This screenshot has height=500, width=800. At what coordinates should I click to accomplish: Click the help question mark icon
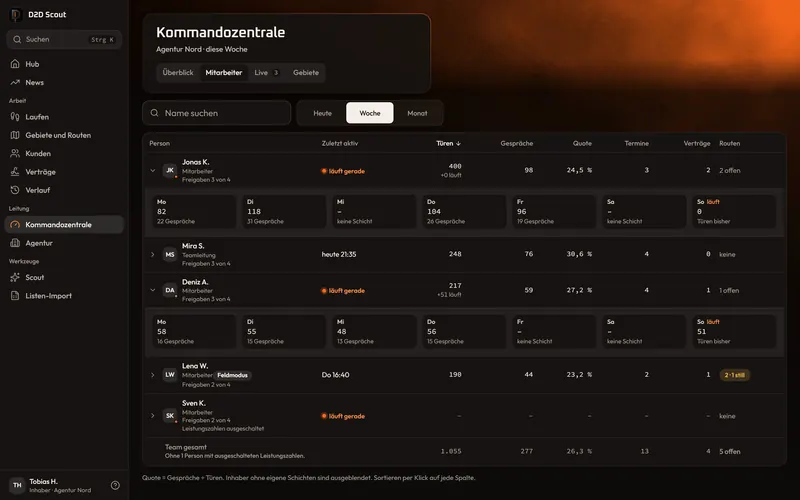[115, 485]
